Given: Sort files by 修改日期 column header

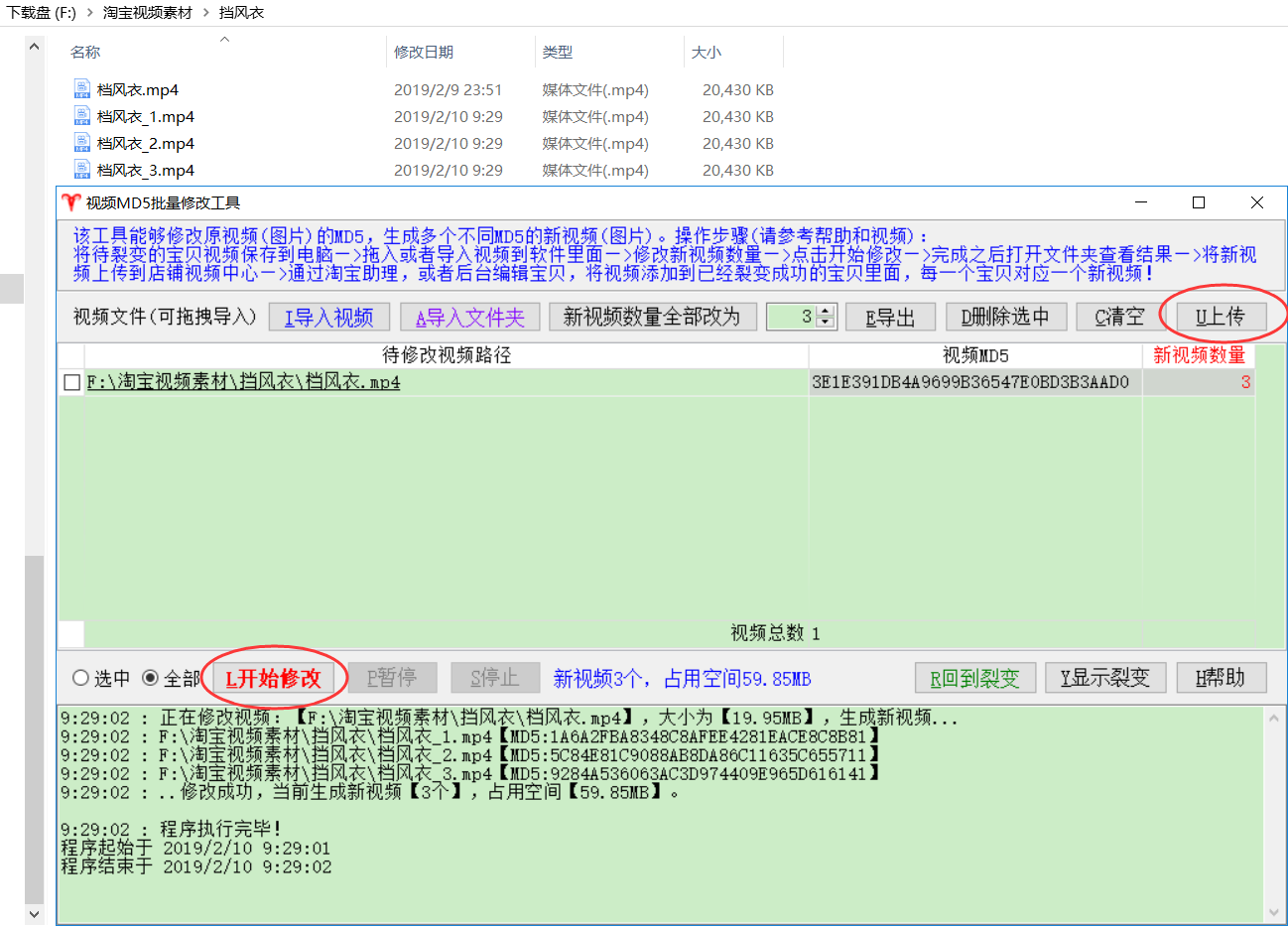Looking at the screenshot, I should (424, 52).
